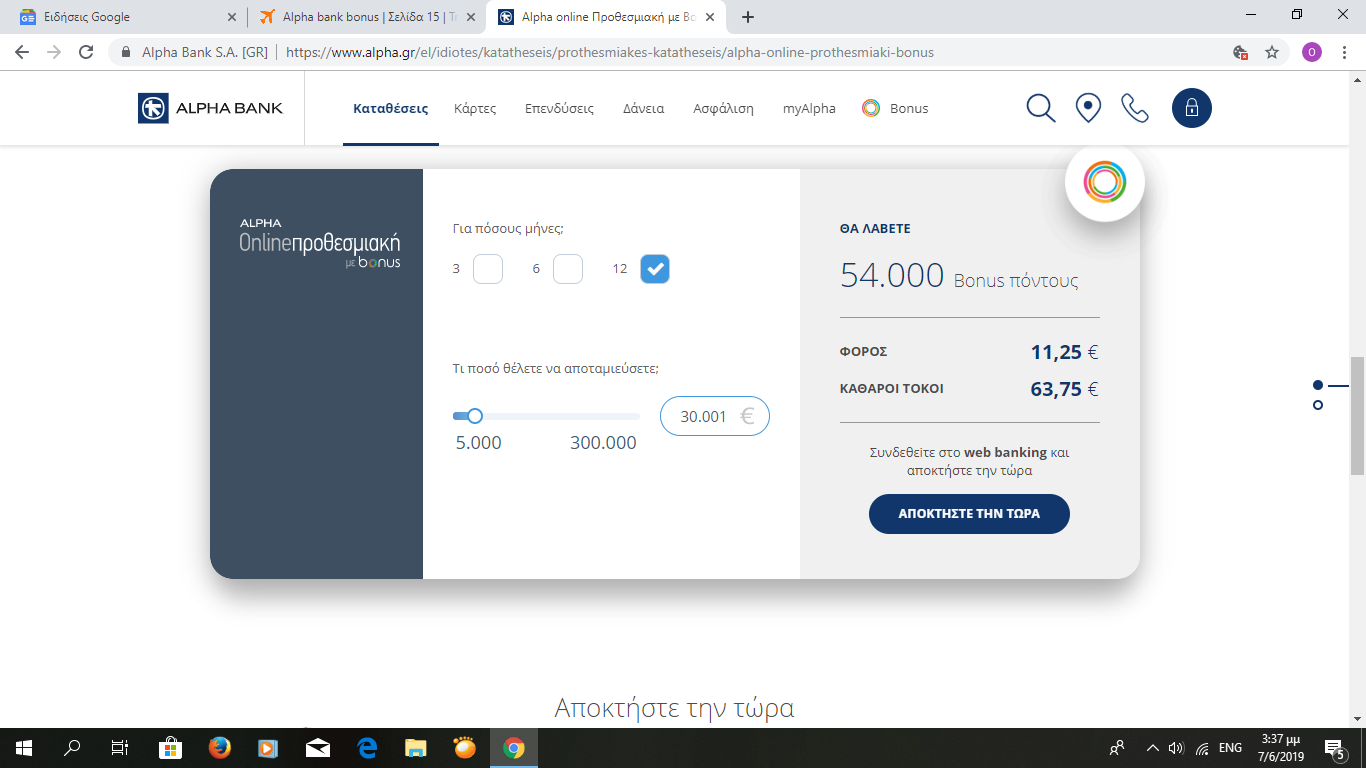Click the Alpha Bank logo

211,108
